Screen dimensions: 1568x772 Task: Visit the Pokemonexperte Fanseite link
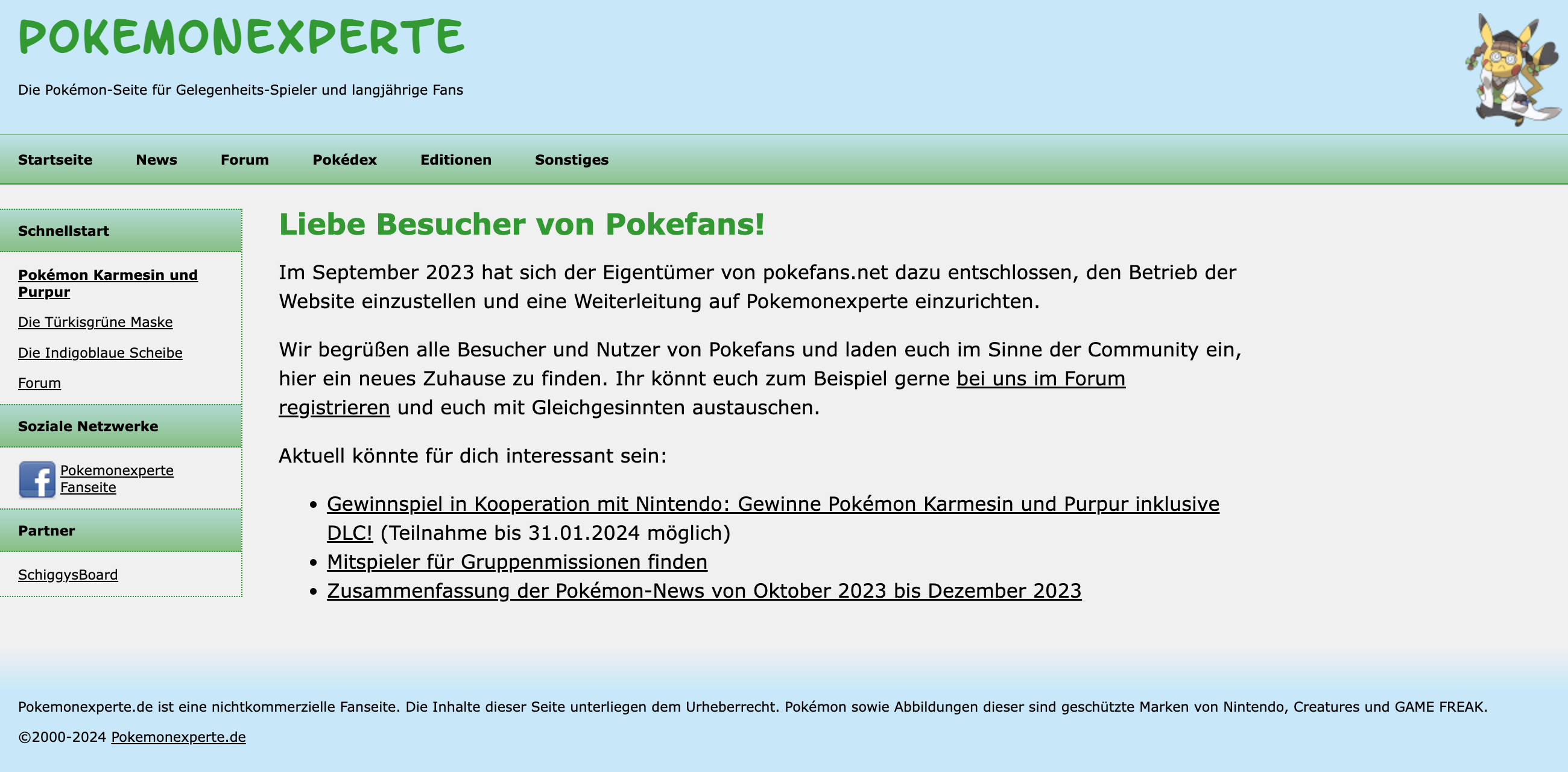pos(117,478)
